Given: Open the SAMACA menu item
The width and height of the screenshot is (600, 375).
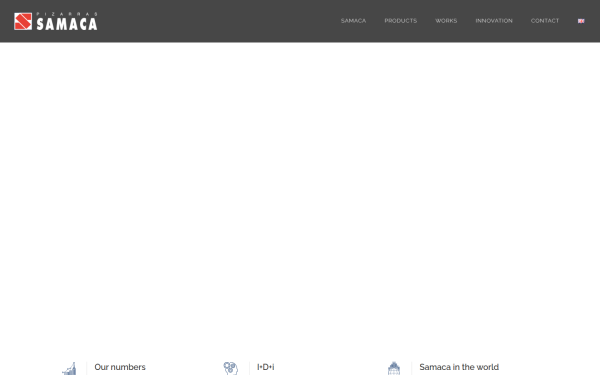Looking at the screenshot, I should (x=353, y=21).
